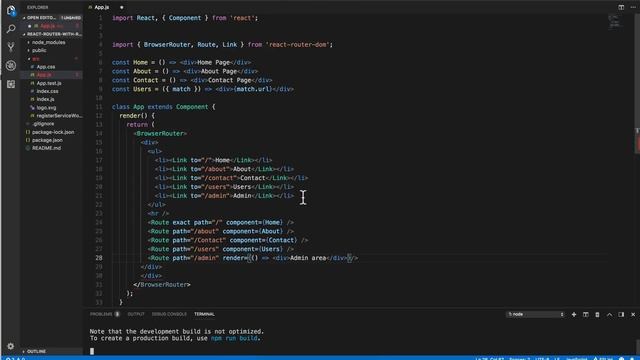Screen dimensions: 640x360
Task: Select the node terminal dropdown
Action: pos(536,314)
